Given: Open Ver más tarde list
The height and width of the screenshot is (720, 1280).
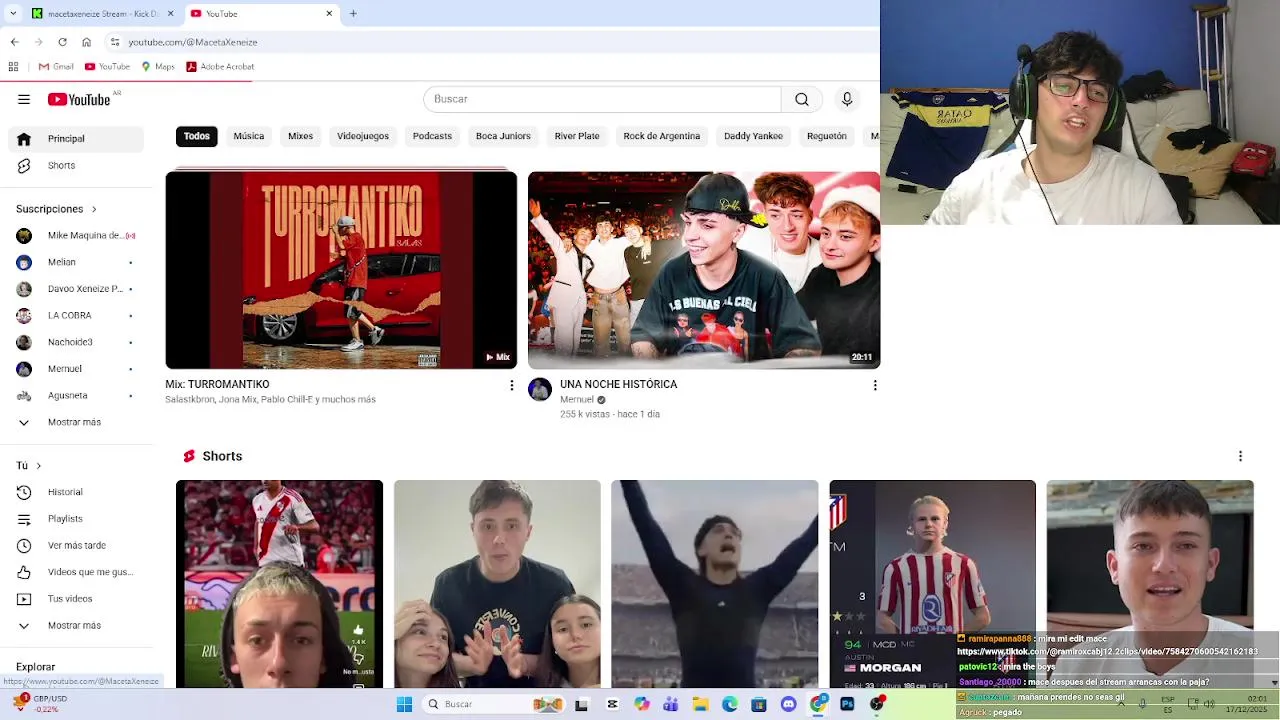Looking at the screenshot, I should (x=76, y=545).
